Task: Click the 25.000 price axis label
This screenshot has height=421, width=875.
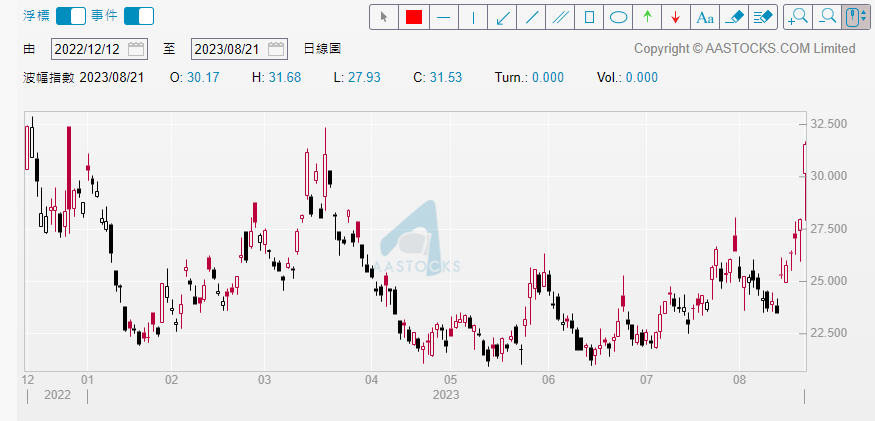Action: (831, 281)
